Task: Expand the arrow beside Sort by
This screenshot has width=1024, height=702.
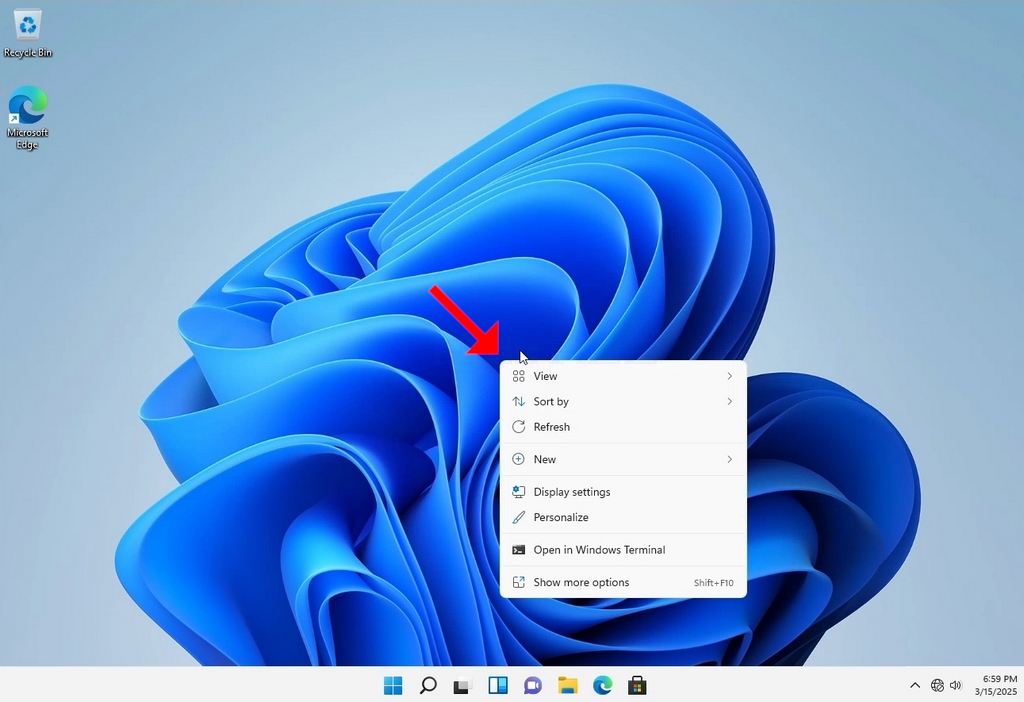Action: click(x=729, y=402)
